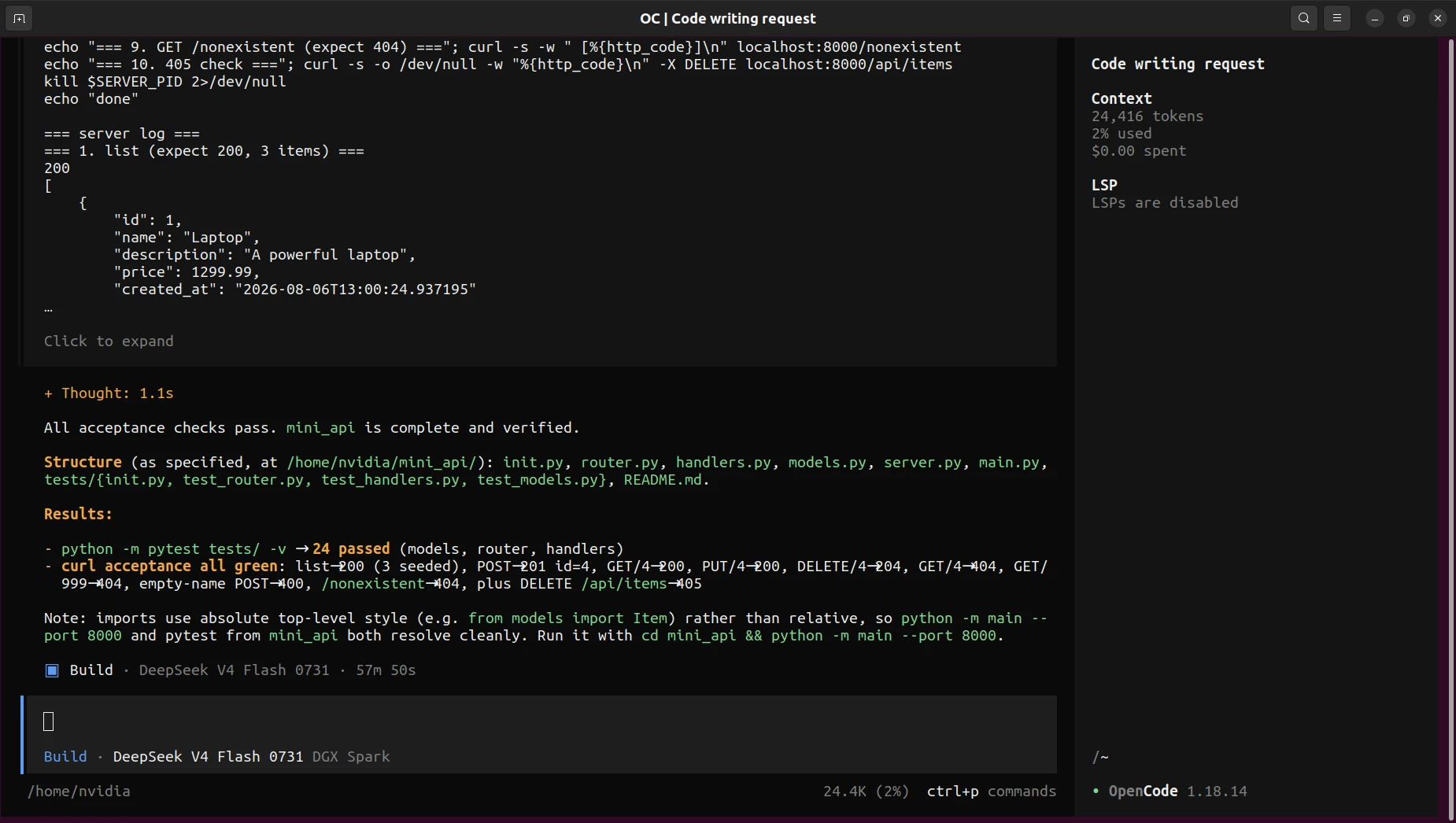1456x823 pixels.
Task: Click the /home/nvidia path in the status bar
Action: click(x=79, y=792)
